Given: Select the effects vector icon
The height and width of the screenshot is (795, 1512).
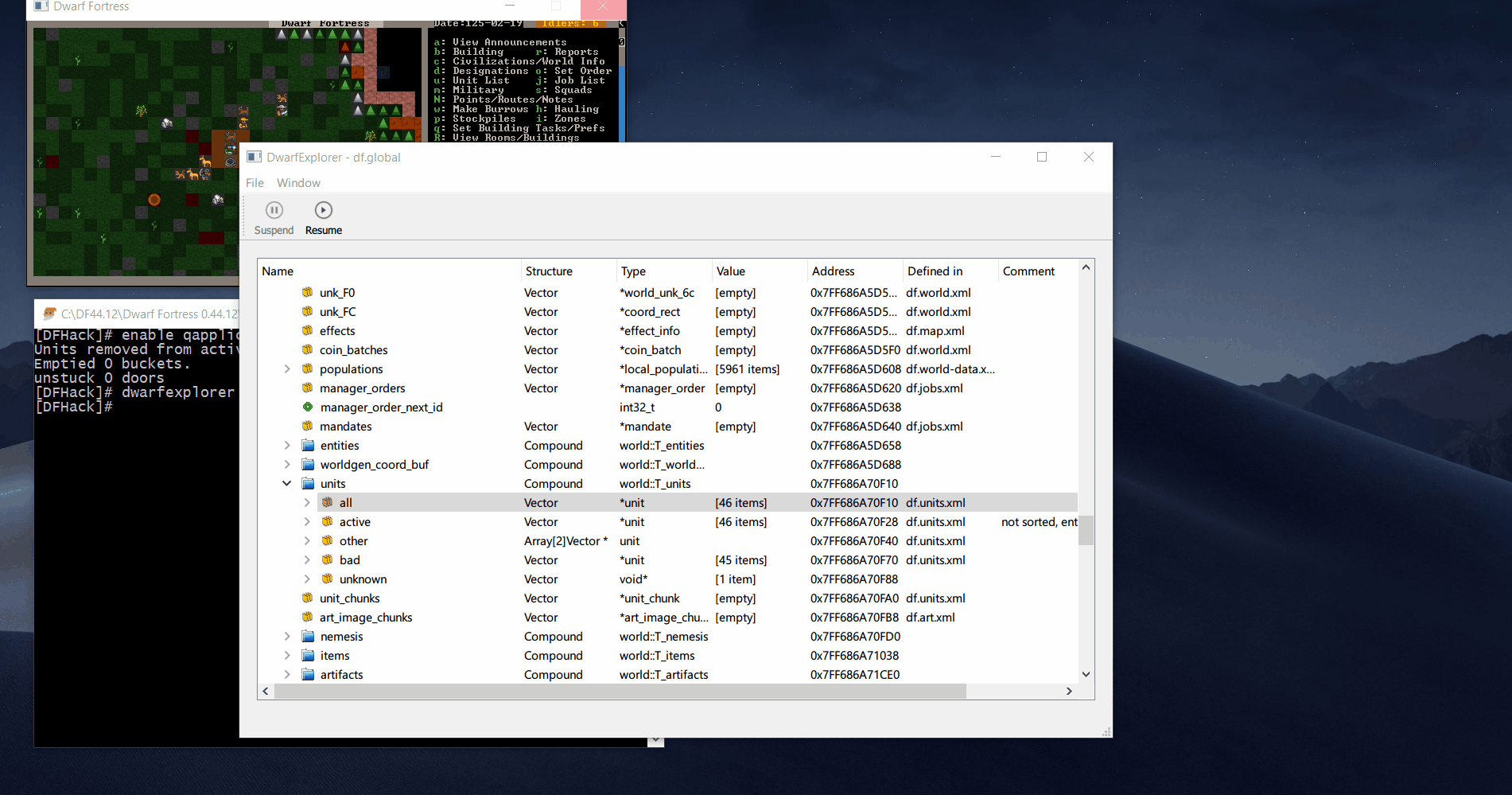Looking at the screenshot, I should [x=308, y=331].
